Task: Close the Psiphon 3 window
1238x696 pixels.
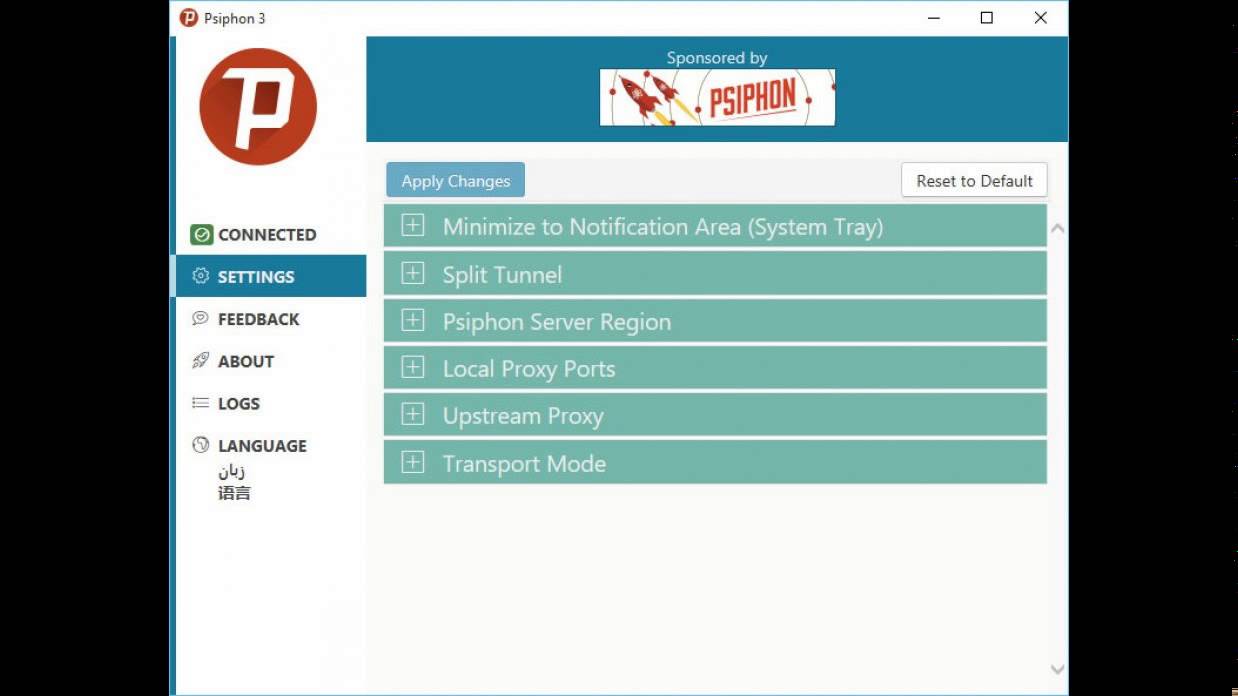Action: click(x=1041, y=18)
